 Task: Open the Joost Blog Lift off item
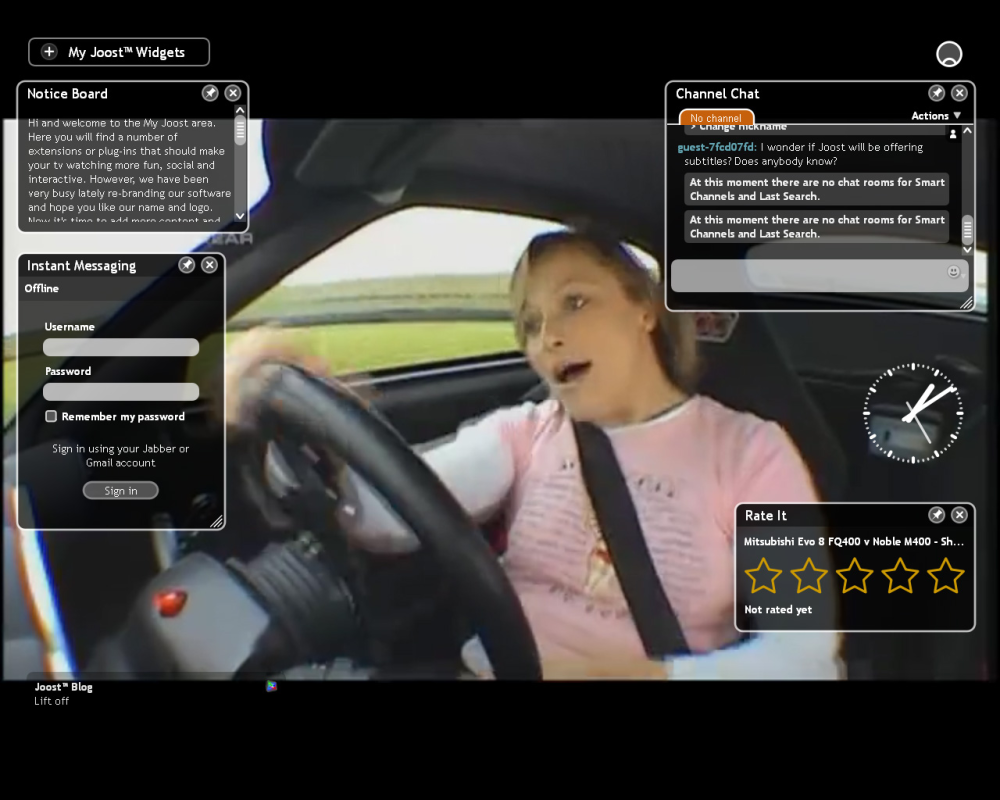tap(64, 693)
